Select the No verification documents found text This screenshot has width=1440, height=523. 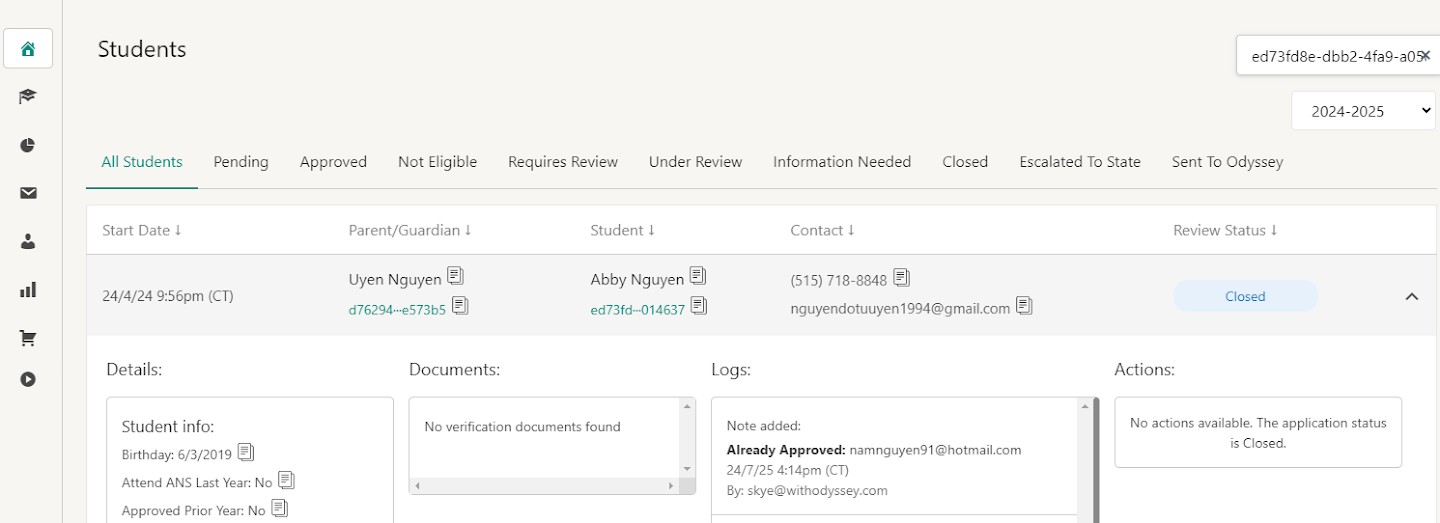[x=522, y=427]
